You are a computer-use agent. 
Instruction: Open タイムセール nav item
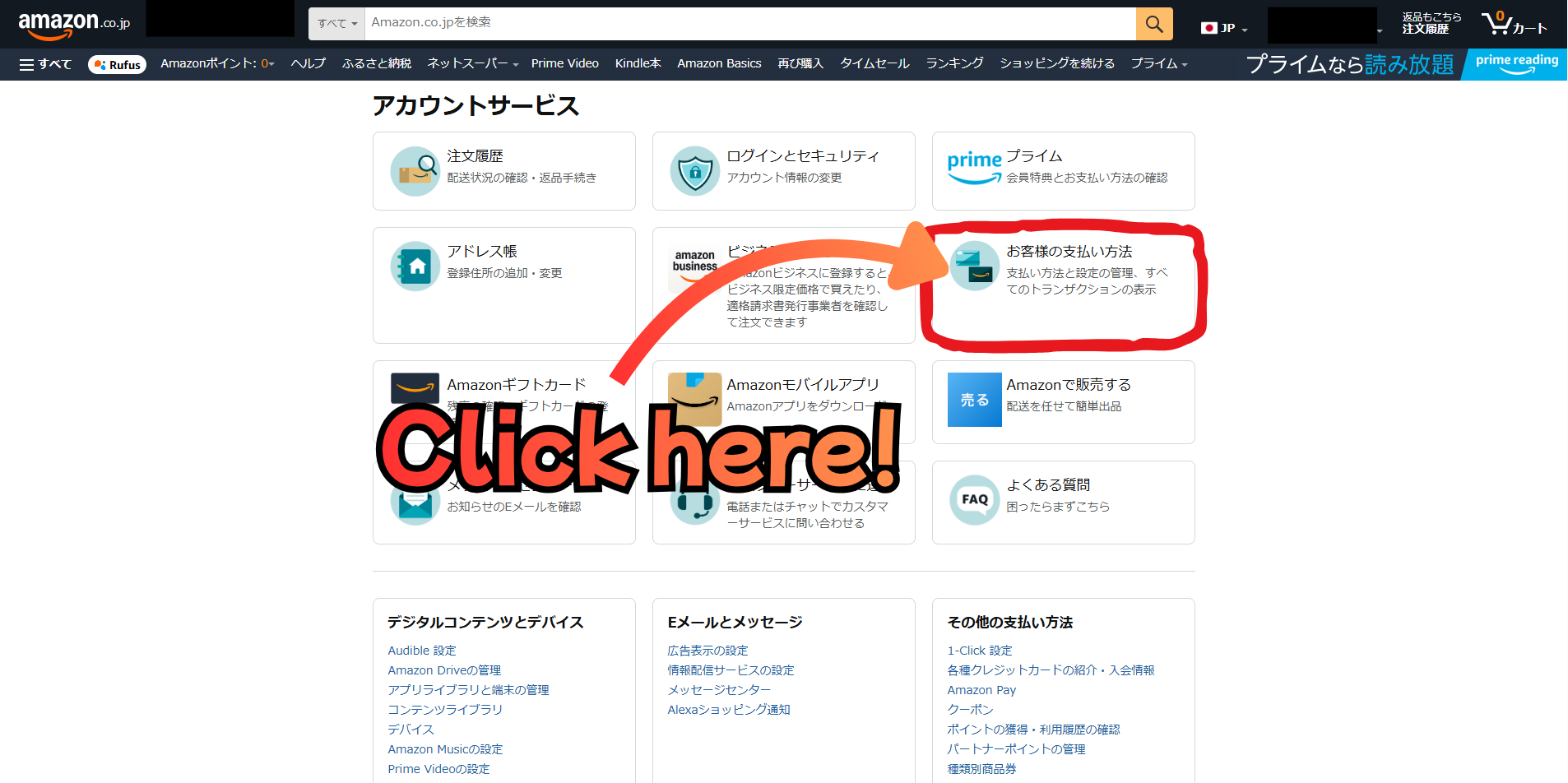874,63
